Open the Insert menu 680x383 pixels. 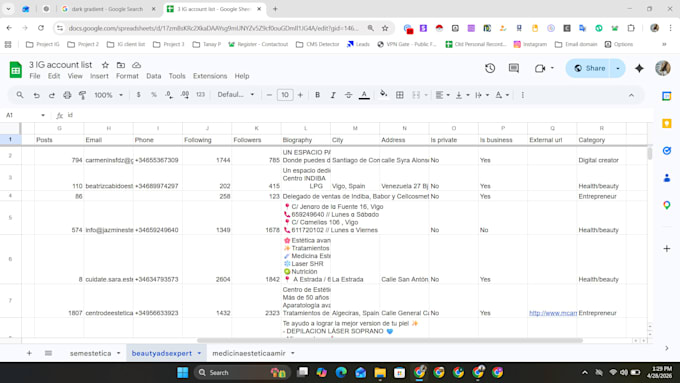99,76
